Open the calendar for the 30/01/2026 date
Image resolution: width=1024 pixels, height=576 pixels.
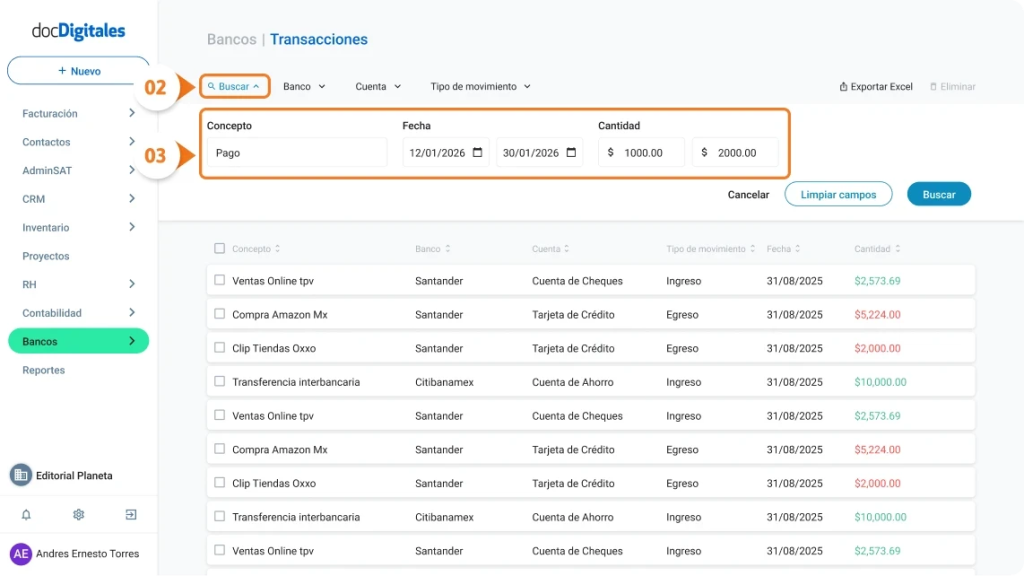(574, 152)
